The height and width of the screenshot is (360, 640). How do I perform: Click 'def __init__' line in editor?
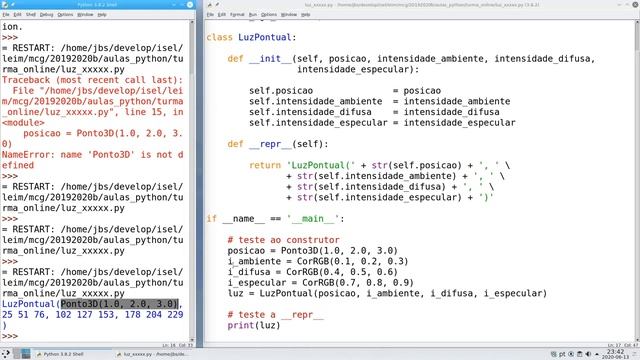[x=411, y=58]
